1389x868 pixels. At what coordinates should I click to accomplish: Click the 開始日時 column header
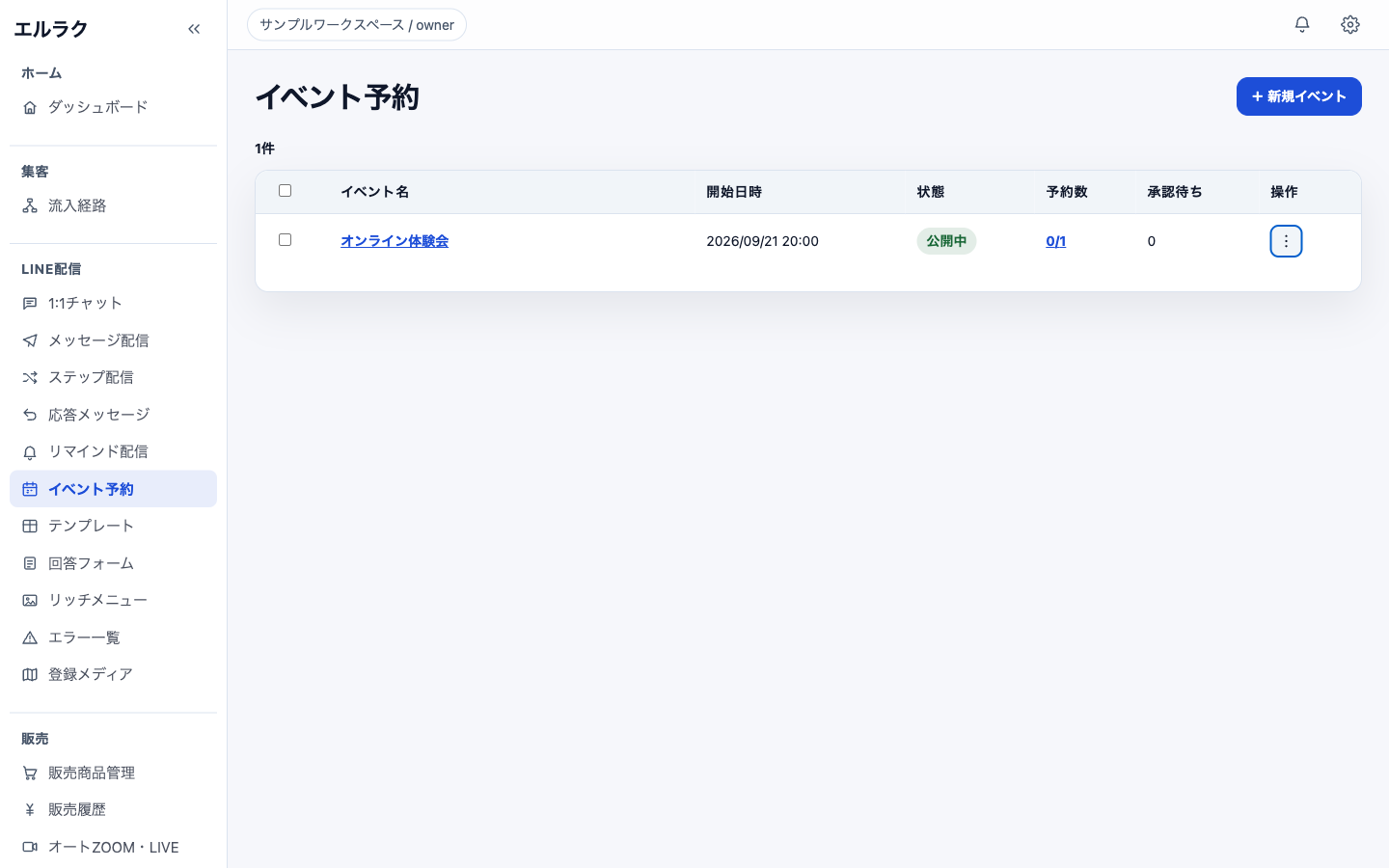(734, 192)
